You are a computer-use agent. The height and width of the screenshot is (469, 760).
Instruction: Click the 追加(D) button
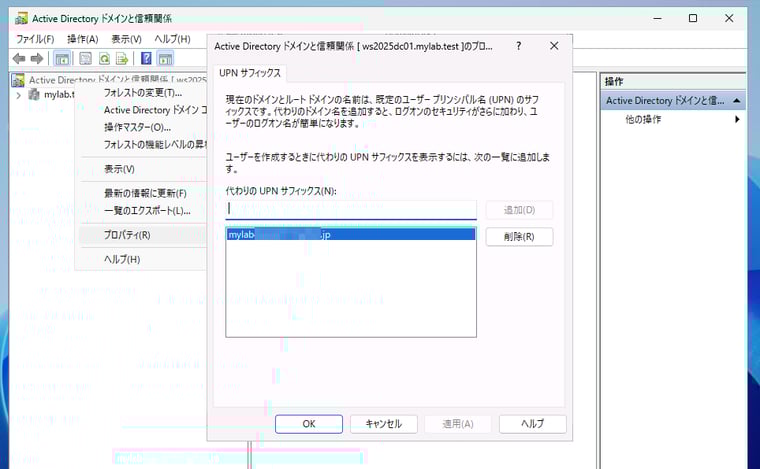coord(519,210)
